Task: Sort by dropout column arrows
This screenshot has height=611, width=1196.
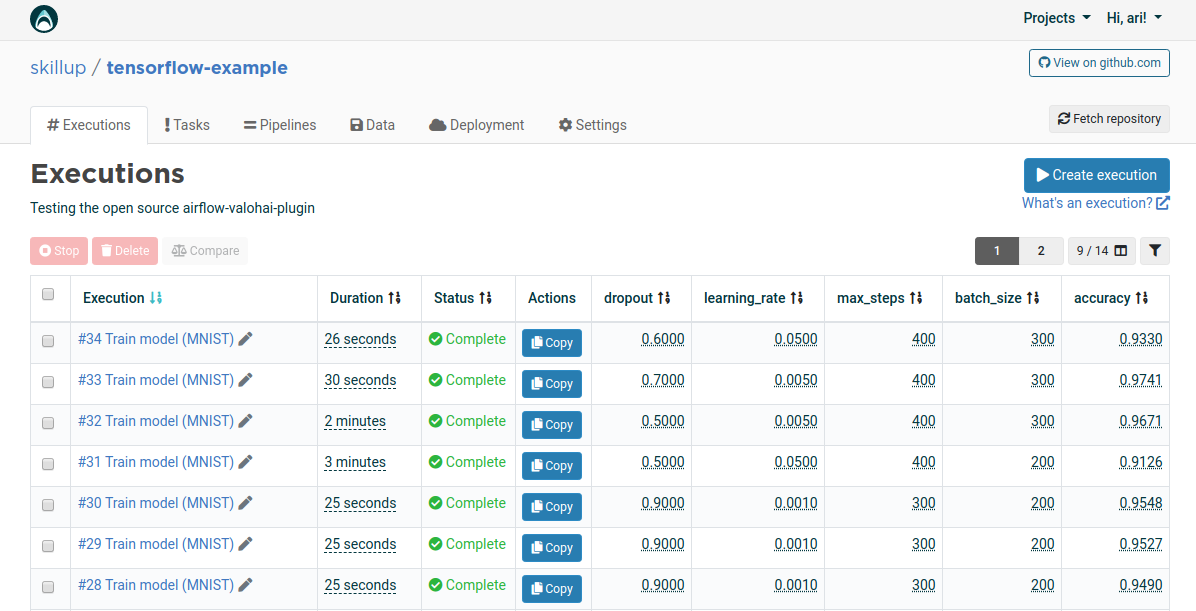Action: (x=664, y=298)
